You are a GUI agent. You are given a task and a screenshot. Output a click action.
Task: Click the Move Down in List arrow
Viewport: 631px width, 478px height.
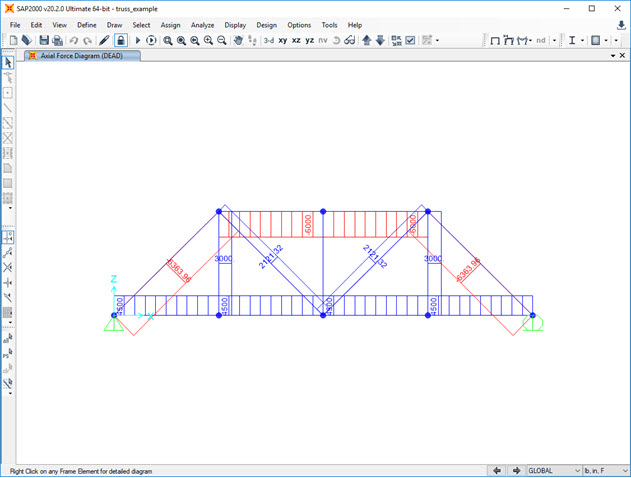[379, 40]
